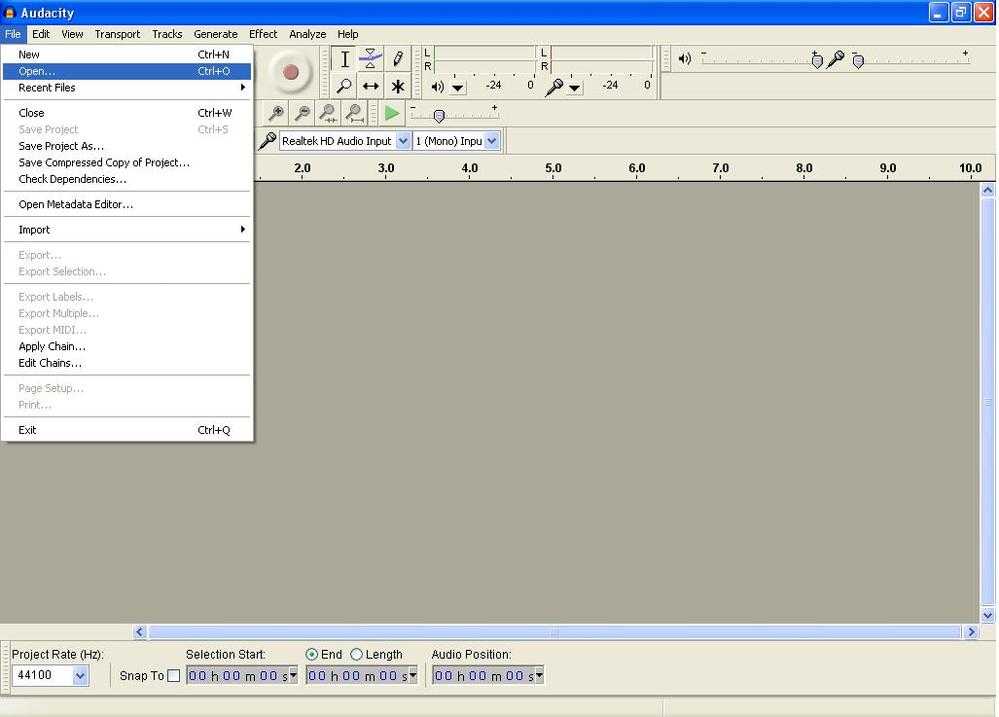Open the View menu
The height and width of the screenshot is (717, 999).
coord(72,34)
